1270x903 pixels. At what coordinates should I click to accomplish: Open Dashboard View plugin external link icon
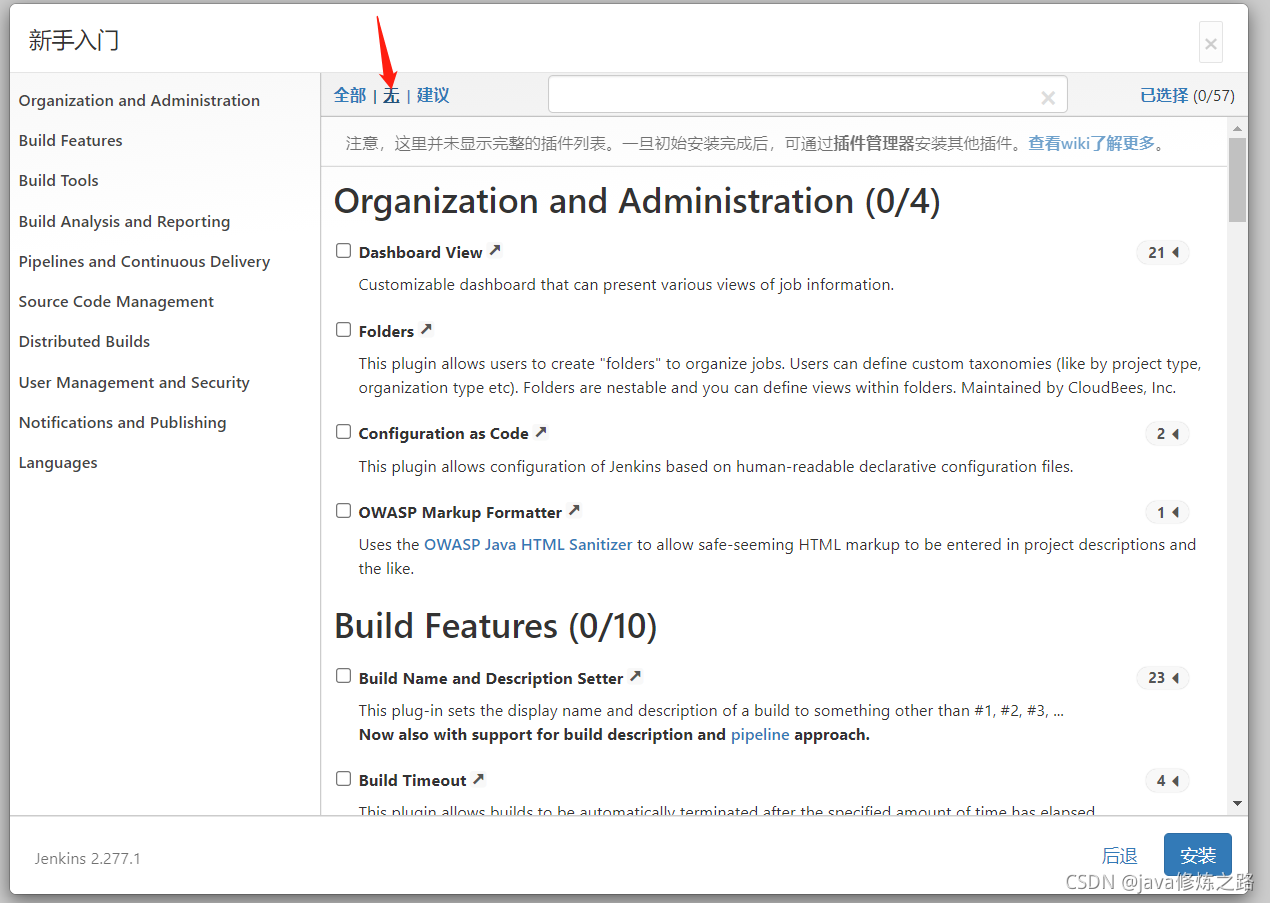click(x=495, y=251)
